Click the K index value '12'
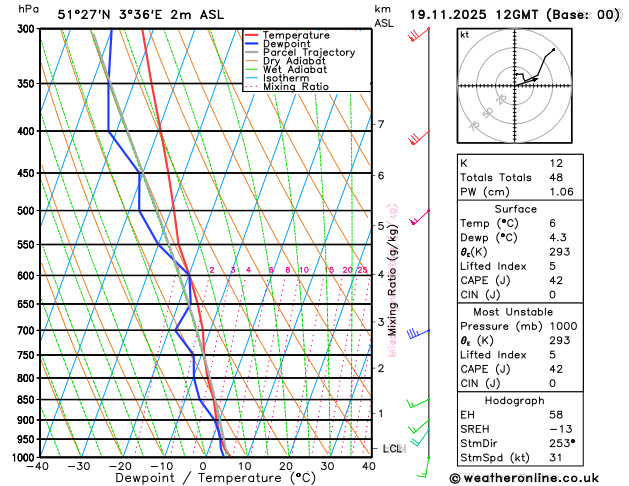This screenshot has width=629, height=486. coord(556,163)
